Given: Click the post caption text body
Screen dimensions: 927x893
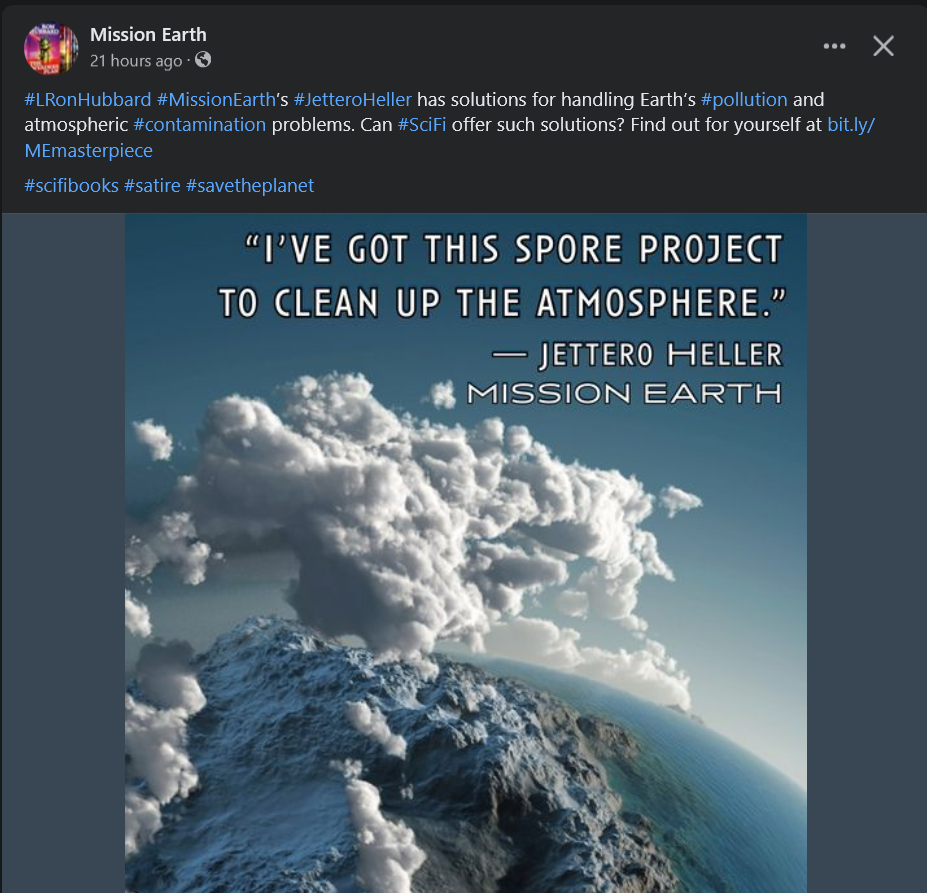Looking at the screenshot, I should coord(560,100).
